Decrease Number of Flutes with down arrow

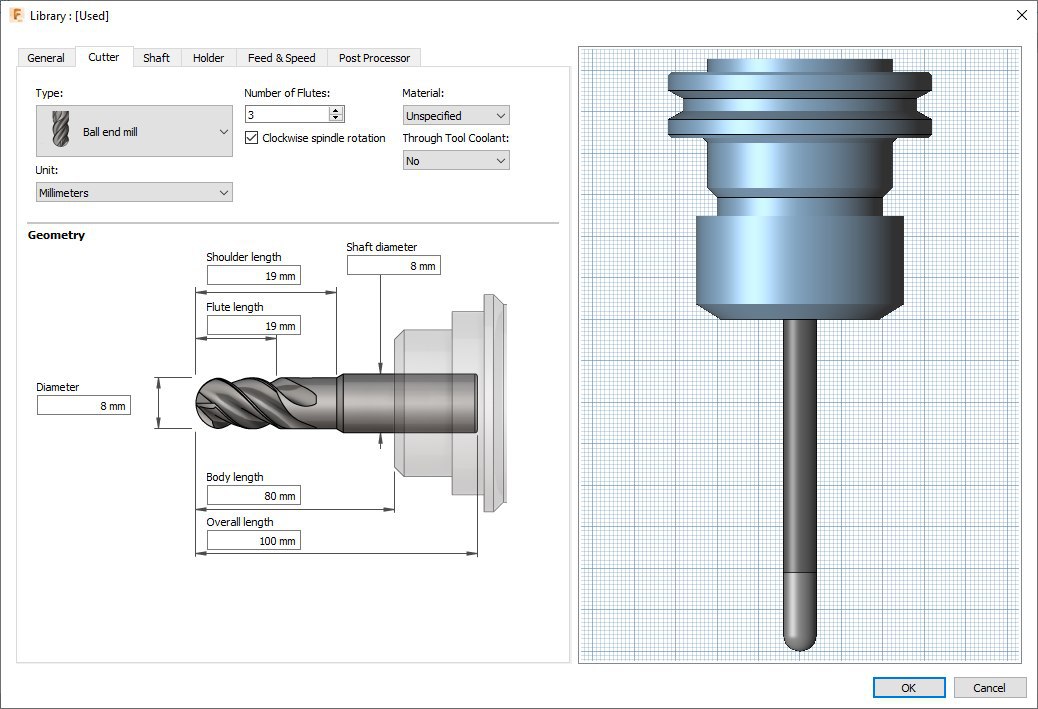[336, 118]
